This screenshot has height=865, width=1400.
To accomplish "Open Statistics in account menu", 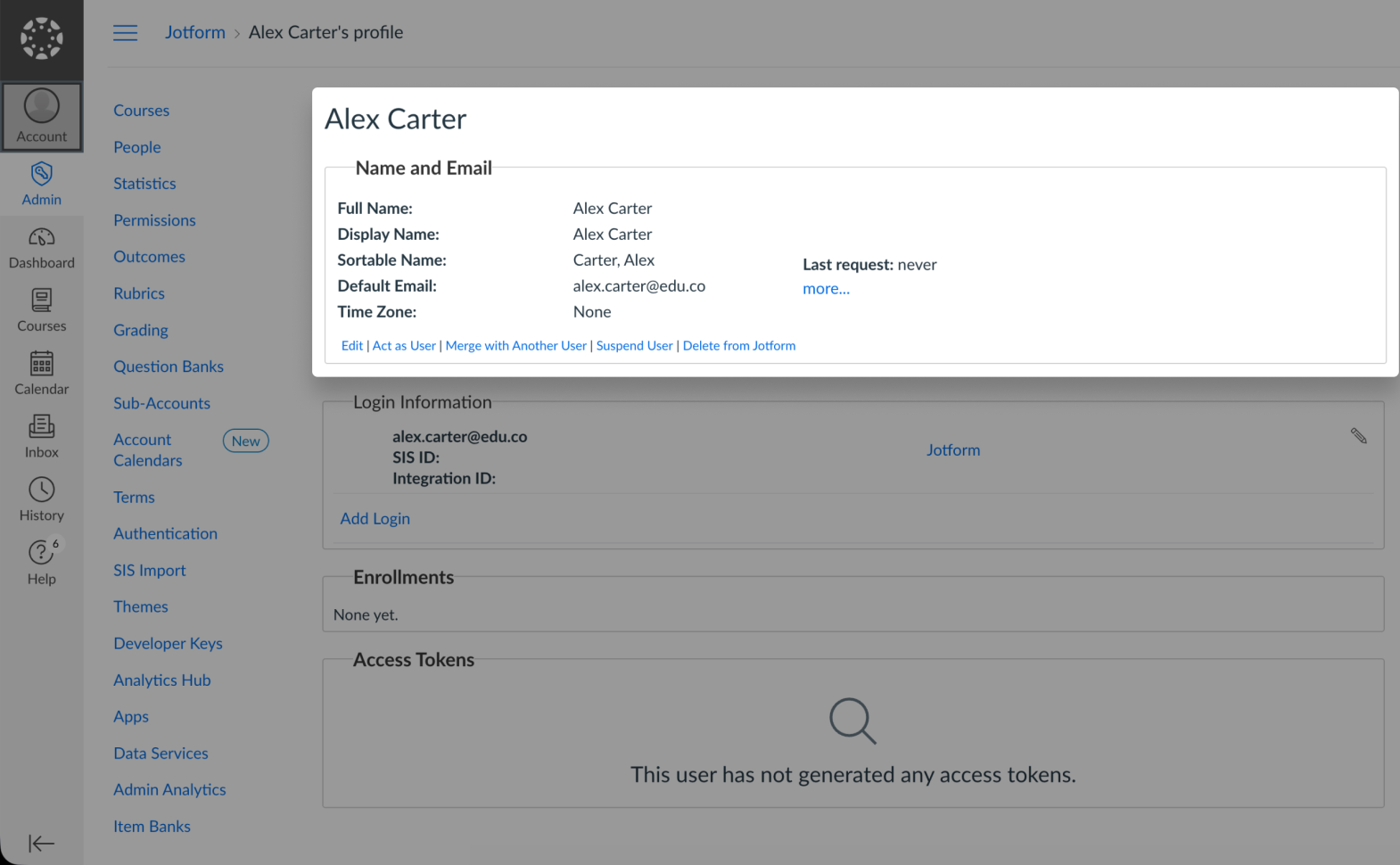I will pos(144,184).
